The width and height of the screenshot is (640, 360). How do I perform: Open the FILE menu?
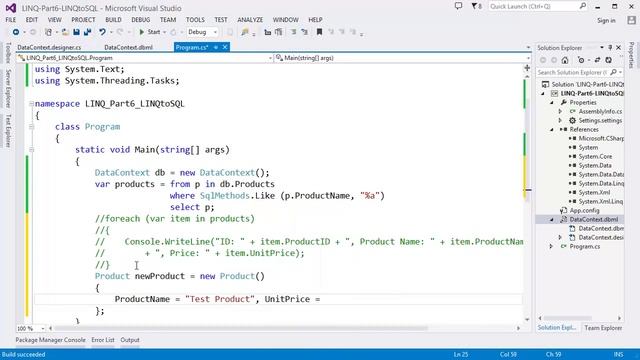tap(11, 20)
